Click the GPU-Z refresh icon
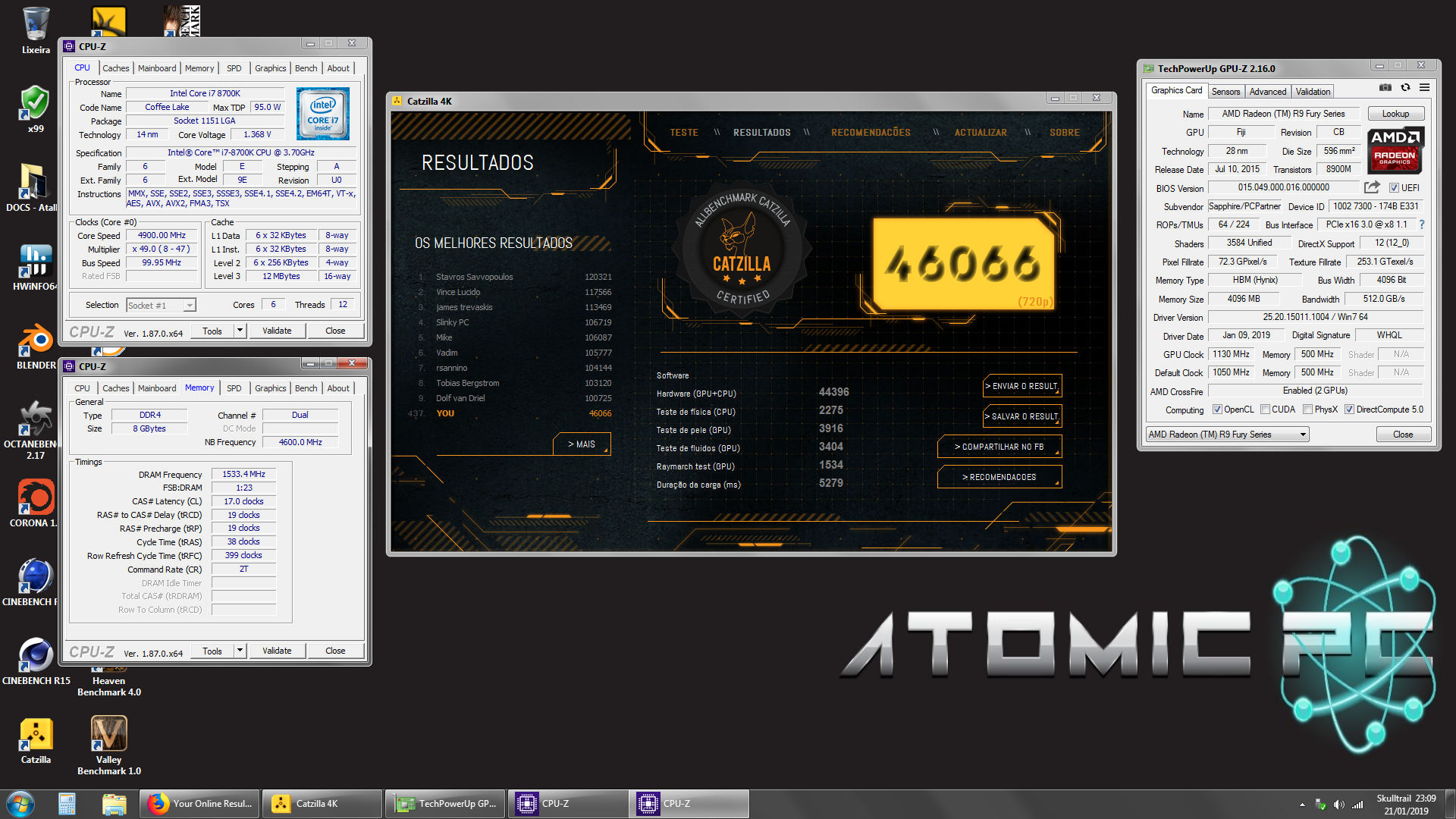The width and height of the screenshot is (1456, 819). point(1405,88)
